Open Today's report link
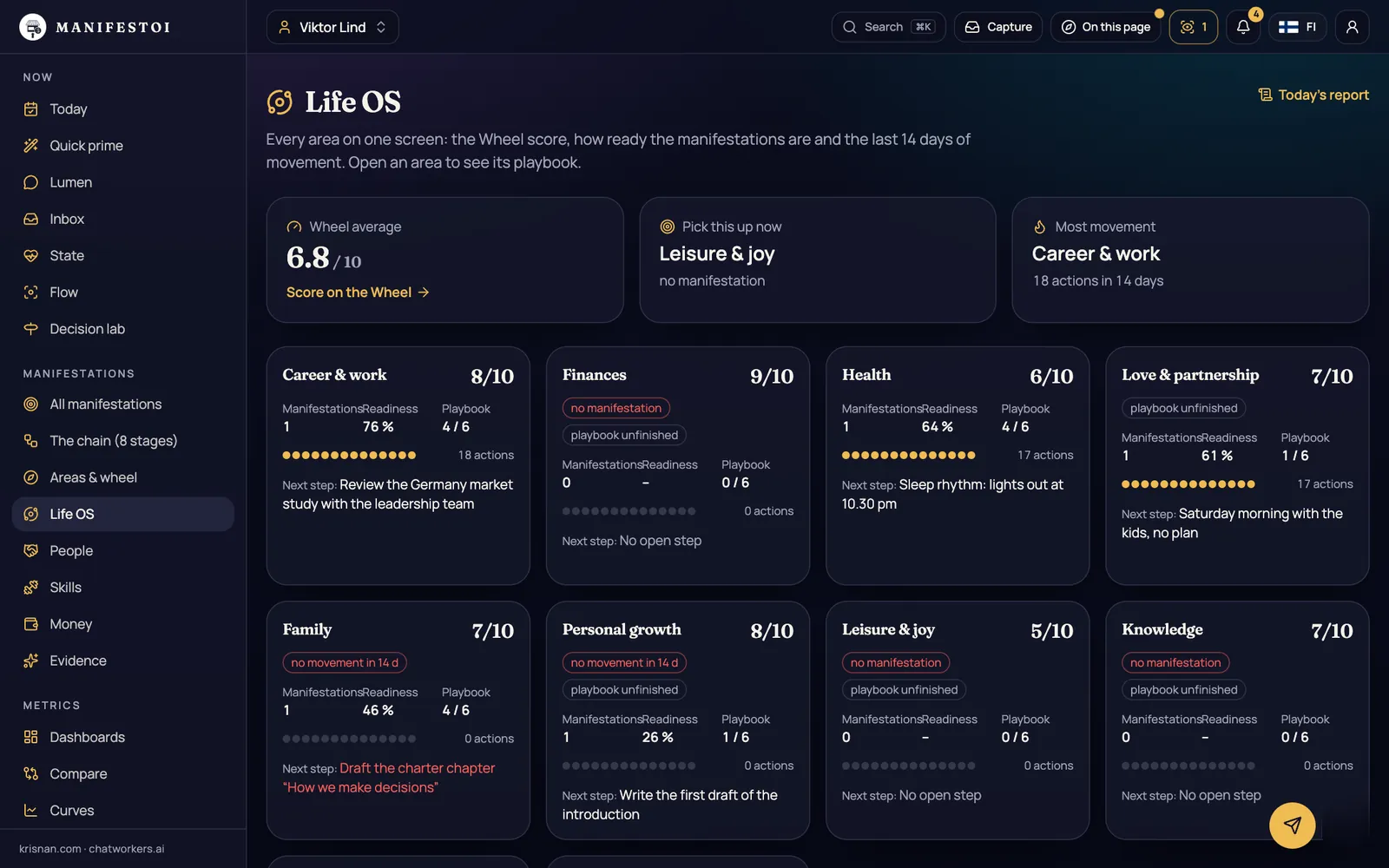The image size is (1389, 868). point(1313,95)
